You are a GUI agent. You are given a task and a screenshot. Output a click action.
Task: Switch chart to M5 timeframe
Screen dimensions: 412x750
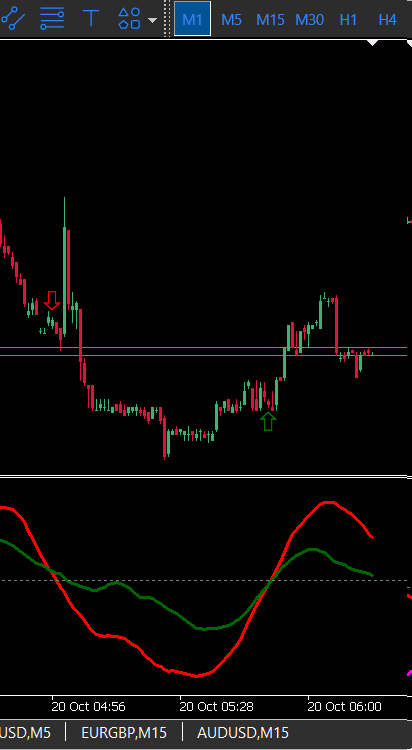(x=231, y=20)
